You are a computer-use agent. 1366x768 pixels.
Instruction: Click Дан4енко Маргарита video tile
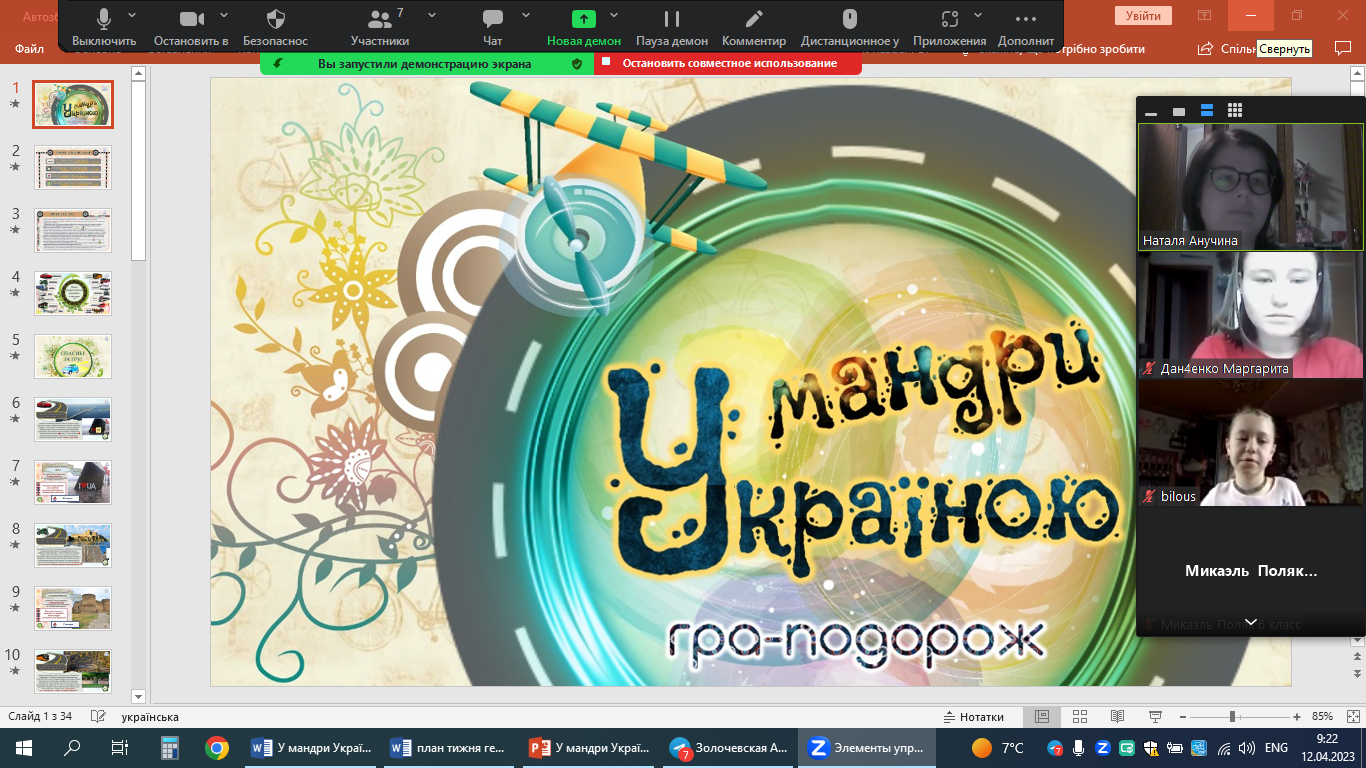pyautogui.click(x=1251, y=315)
